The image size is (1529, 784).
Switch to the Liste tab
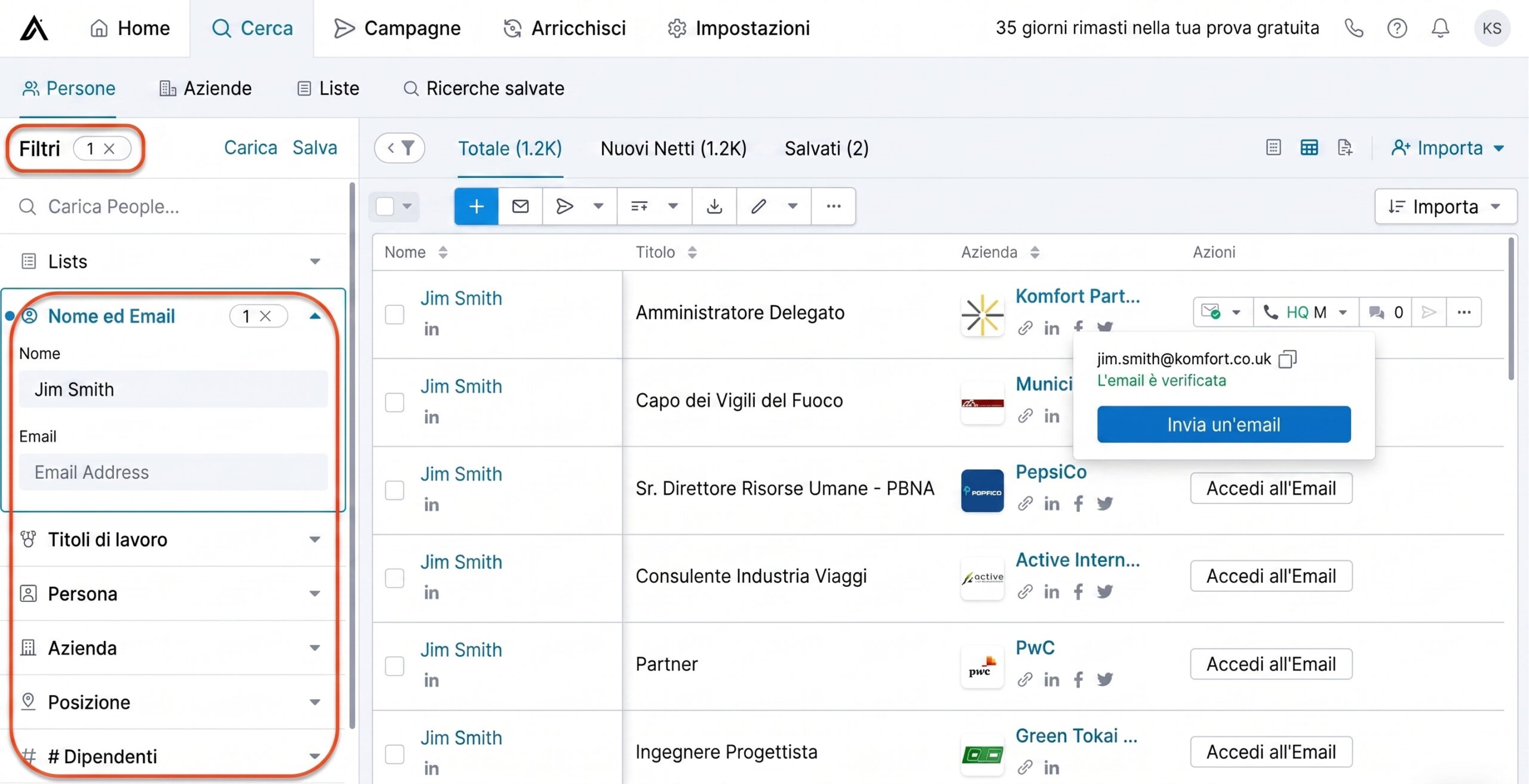[x=328, y=88]
